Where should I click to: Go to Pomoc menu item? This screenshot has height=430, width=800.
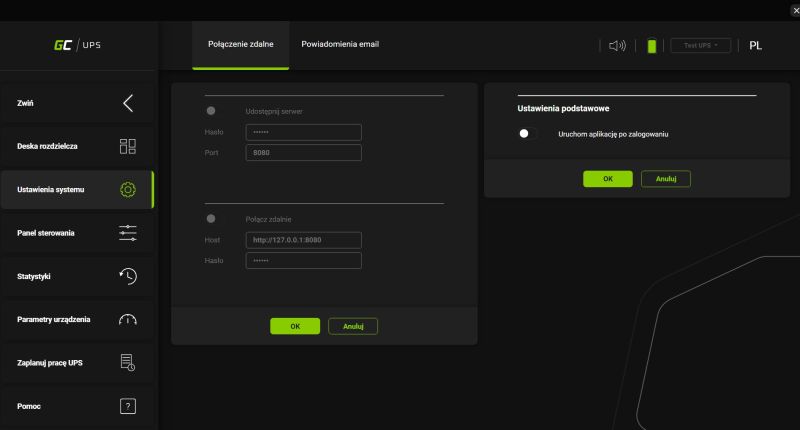pos(77,406)
